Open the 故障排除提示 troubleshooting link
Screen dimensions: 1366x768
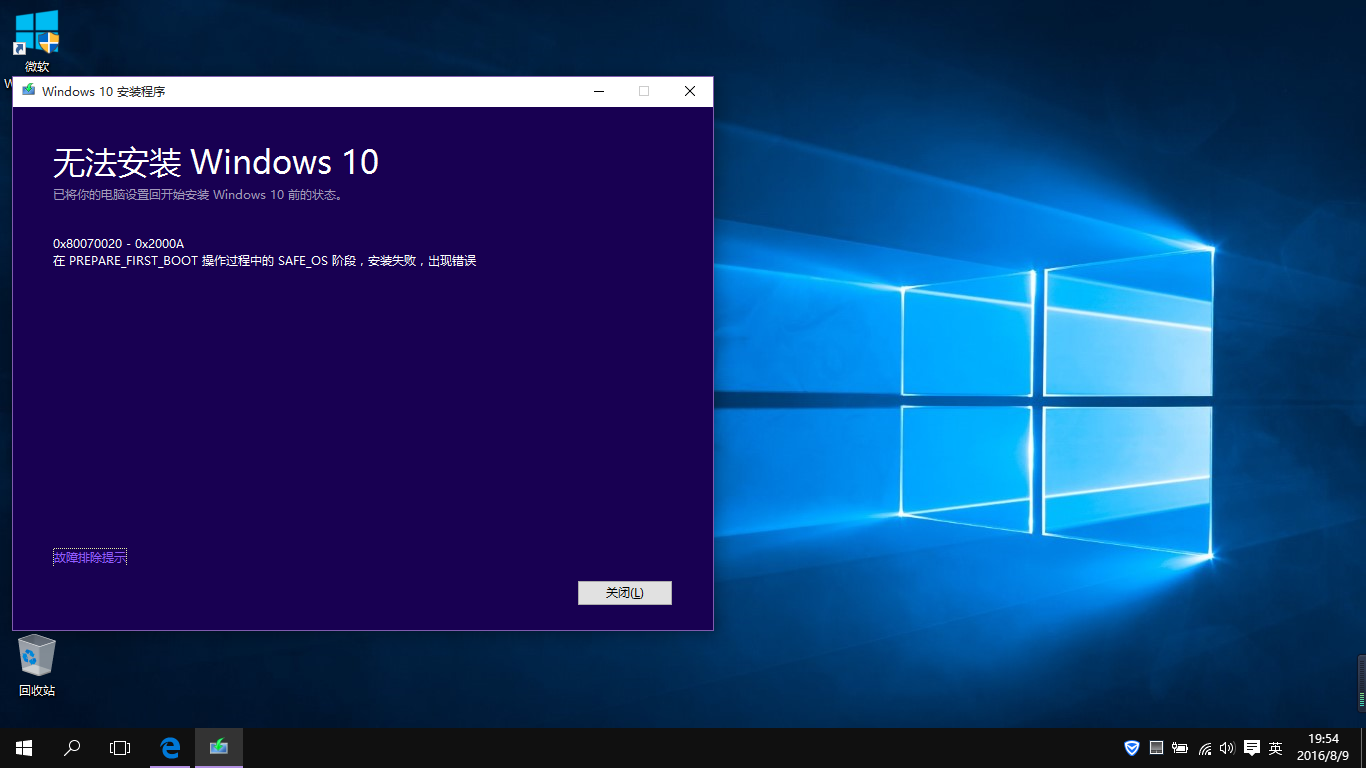pyautogui.click(x=90, y=558)
